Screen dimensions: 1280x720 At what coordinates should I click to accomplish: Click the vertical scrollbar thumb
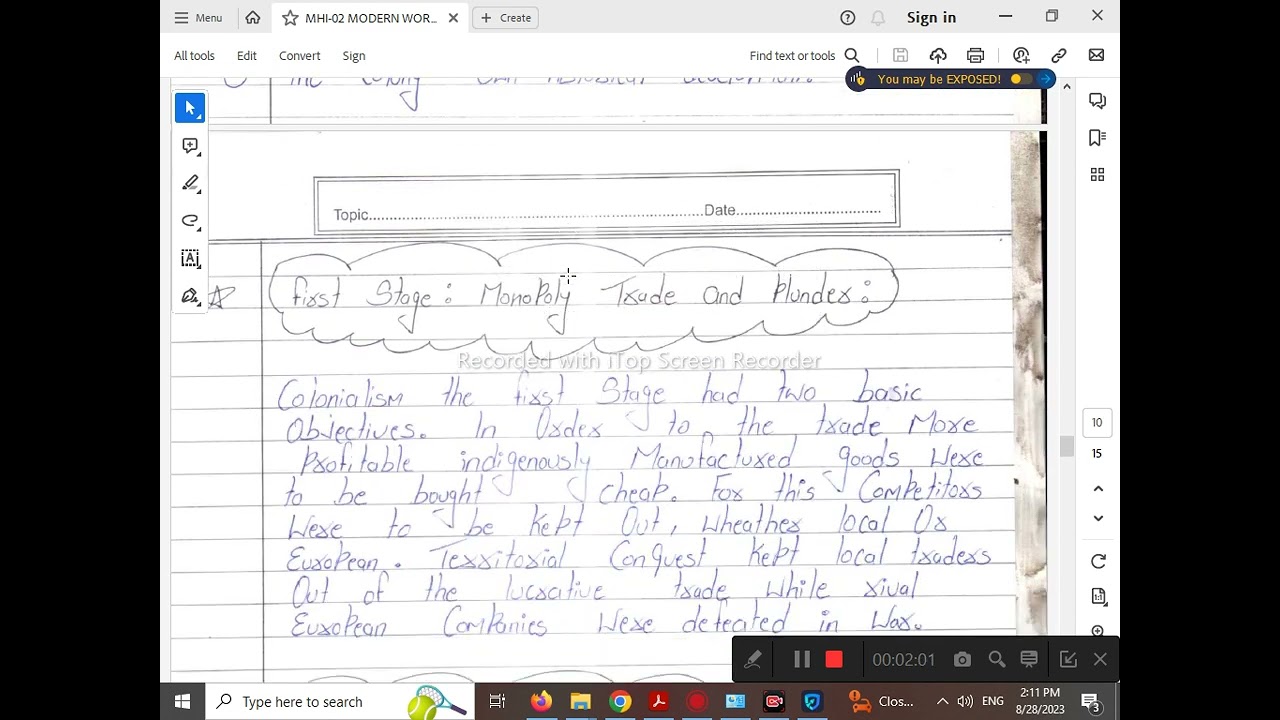[x=1067, y=447]
